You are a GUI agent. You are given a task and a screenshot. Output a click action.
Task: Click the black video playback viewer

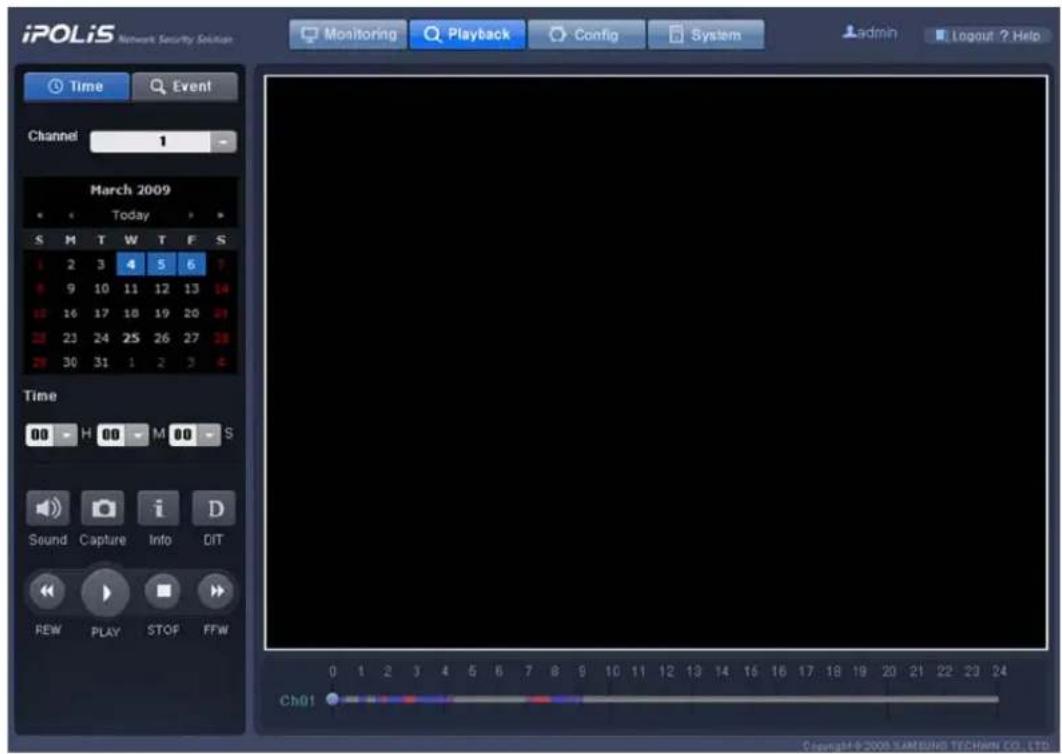(656, 362)
